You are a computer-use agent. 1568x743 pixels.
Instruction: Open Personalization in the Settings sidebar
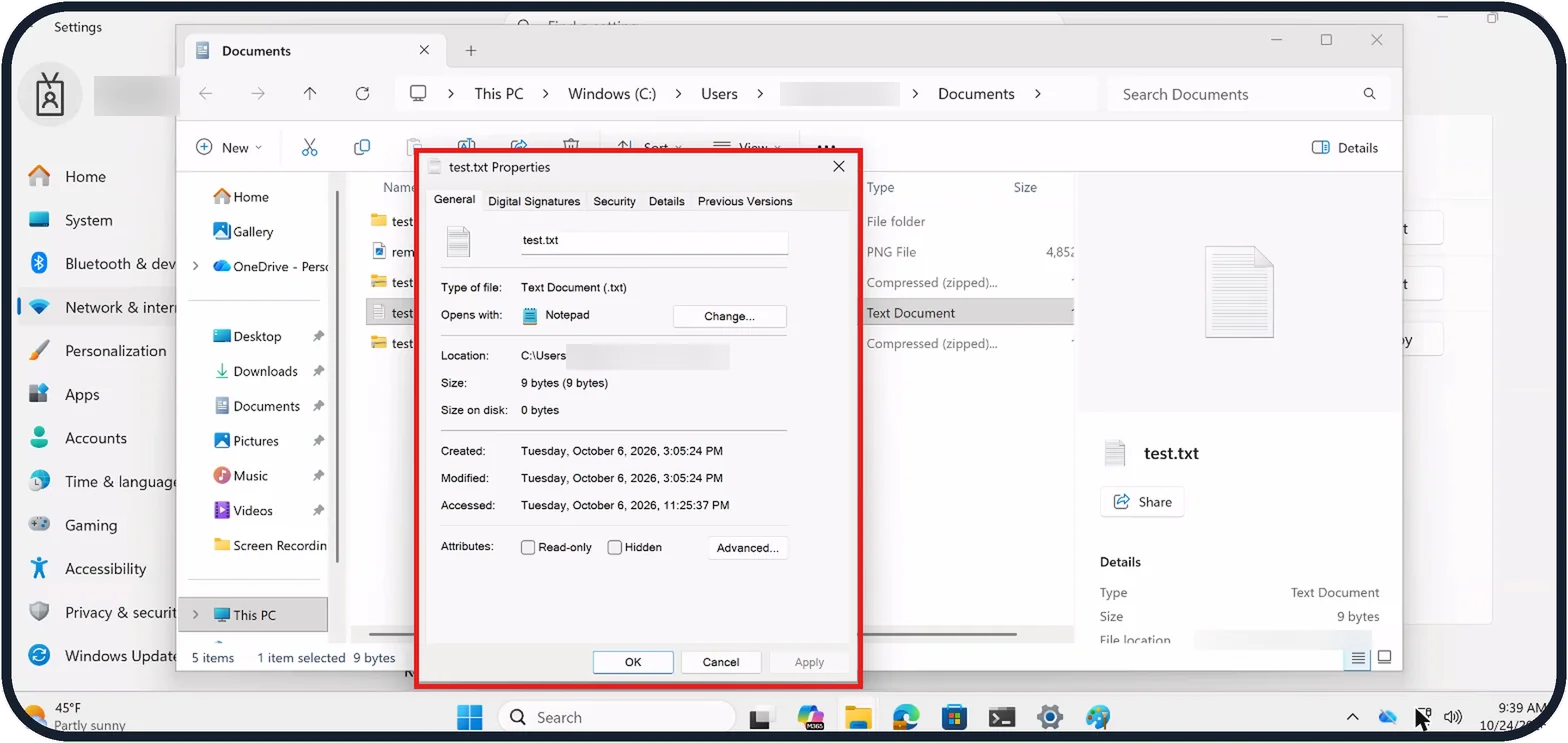(115, 351)
